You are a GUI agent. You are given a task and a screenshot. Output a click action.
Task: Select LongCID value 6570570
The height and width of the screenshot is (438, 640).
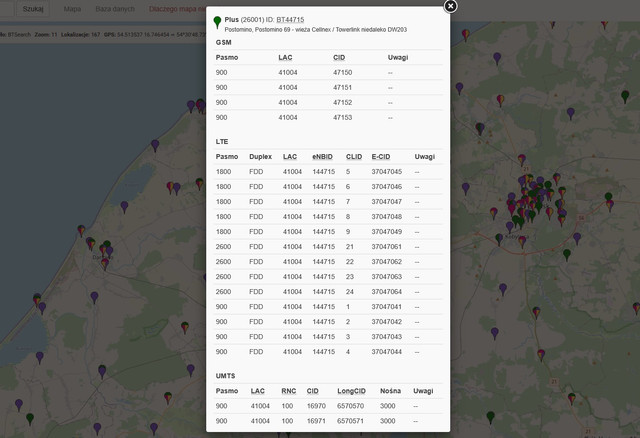click(x=351, y=406)
